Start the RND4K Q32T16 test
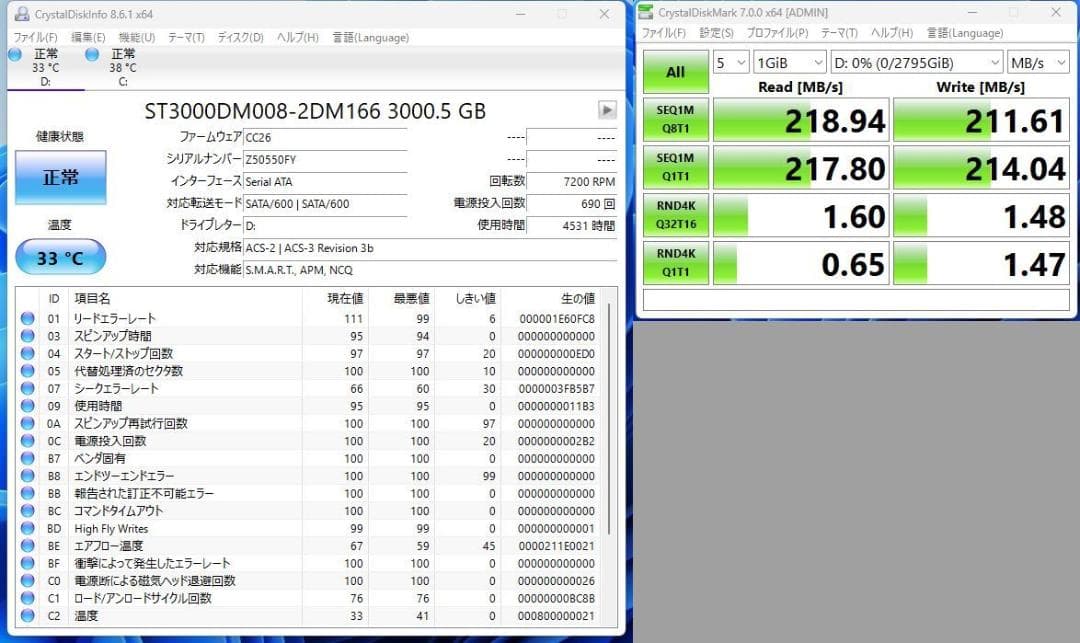 675,215
